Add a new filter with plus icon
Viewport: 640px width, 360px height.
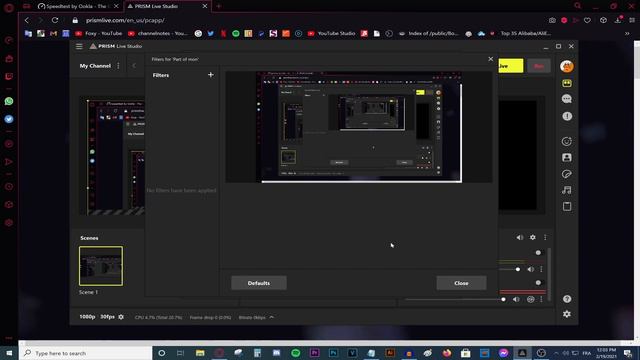tap(211, 75)
